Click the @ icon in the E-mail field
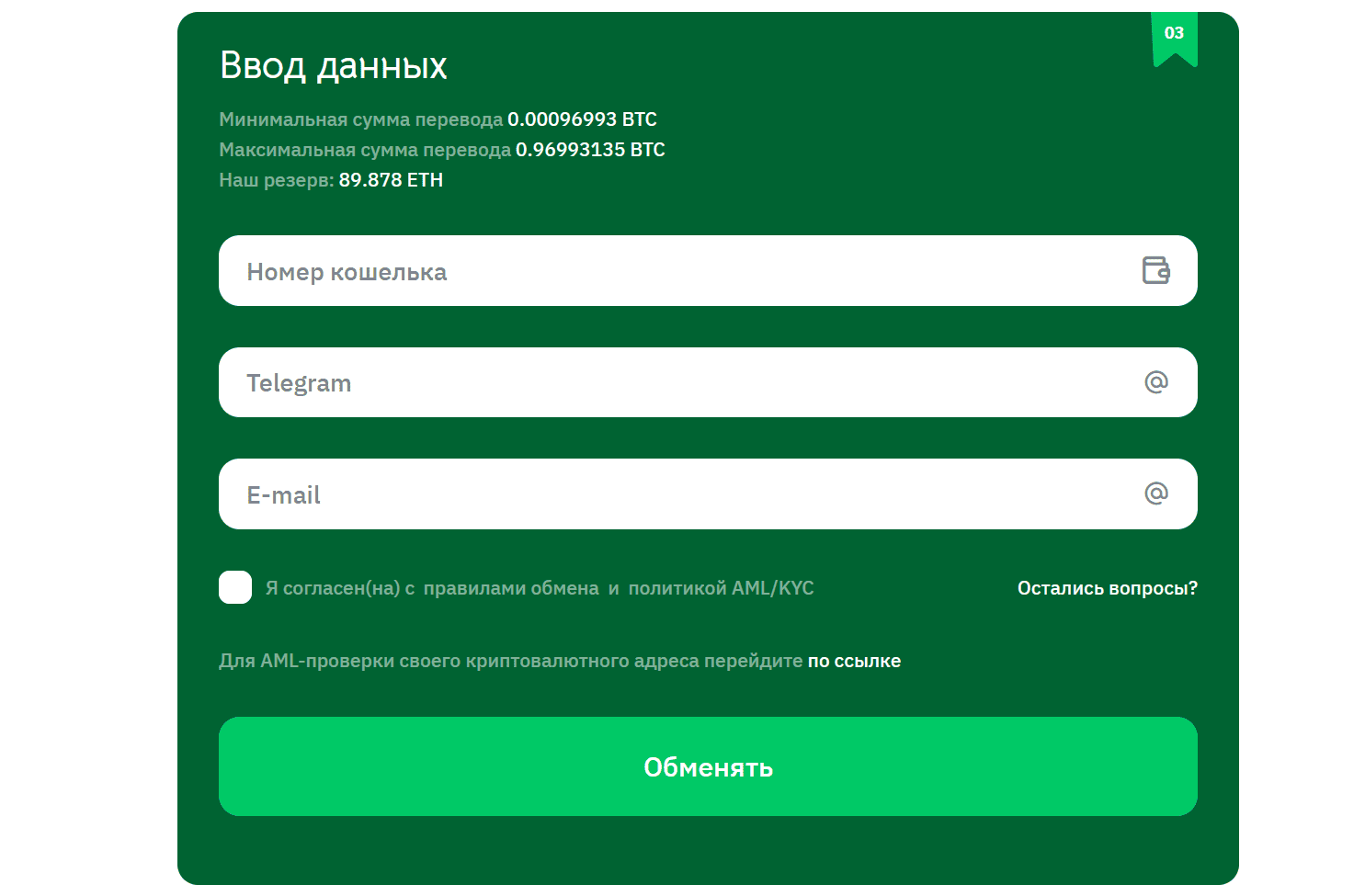The width and height of the screenshot is (1365, 896). tap(1156, 493)
